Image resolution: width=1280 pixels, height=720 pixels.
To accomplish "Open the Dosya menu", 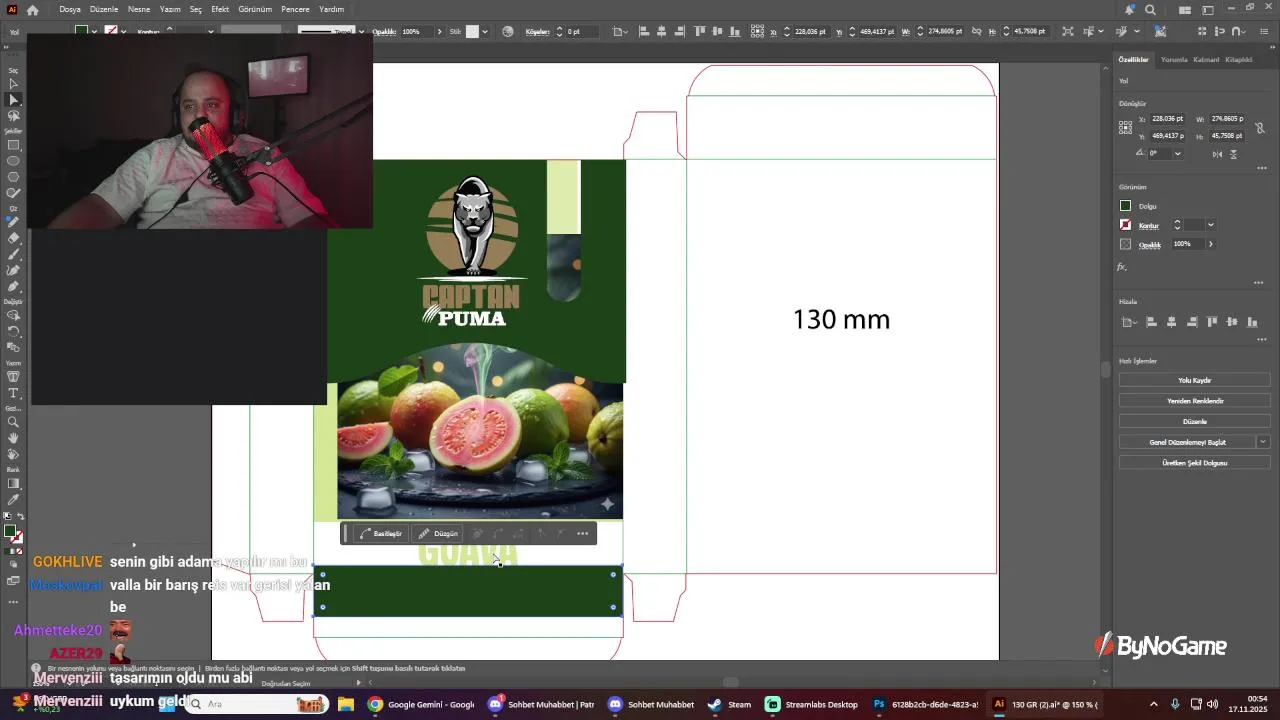I will click(70, 9).
